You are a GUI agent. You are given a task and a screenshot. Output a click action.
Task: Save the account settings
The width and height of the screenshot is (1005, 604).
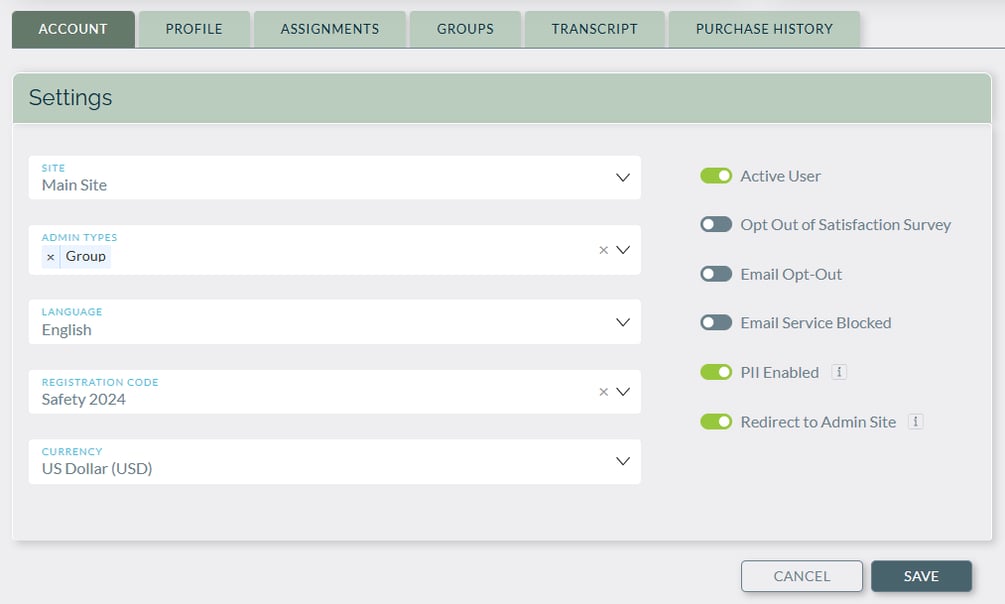coord(921,576)
